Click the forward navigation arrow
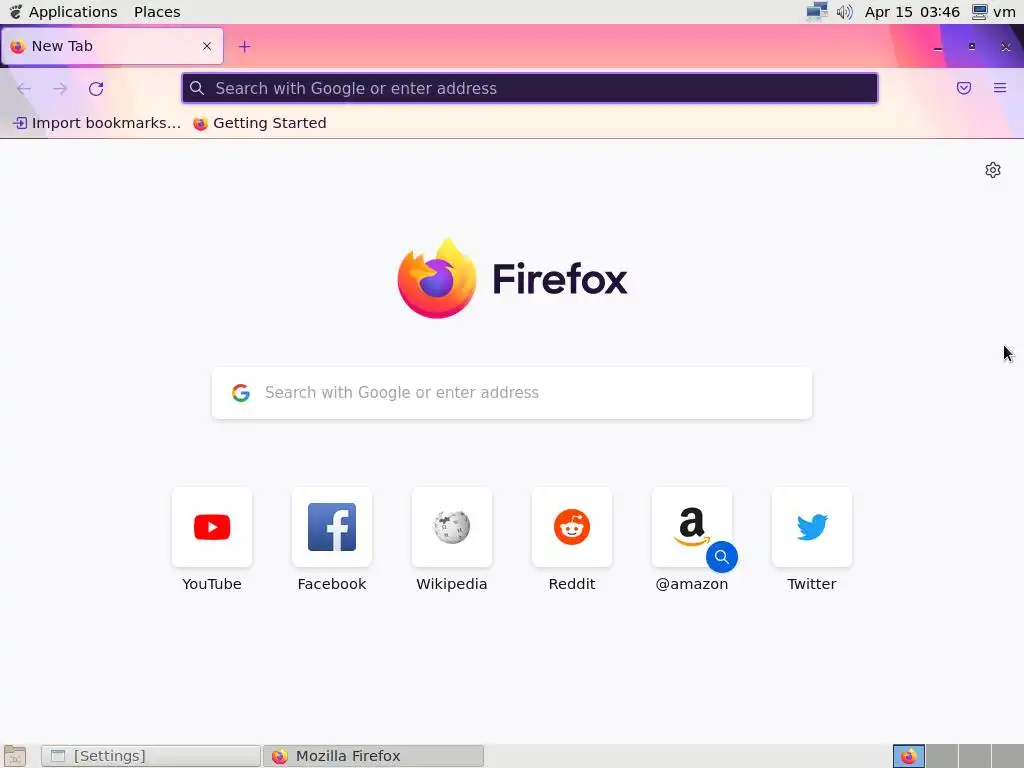Image resolution: width=1024 pixels, height=768 pixels. (x=60, y=89)
